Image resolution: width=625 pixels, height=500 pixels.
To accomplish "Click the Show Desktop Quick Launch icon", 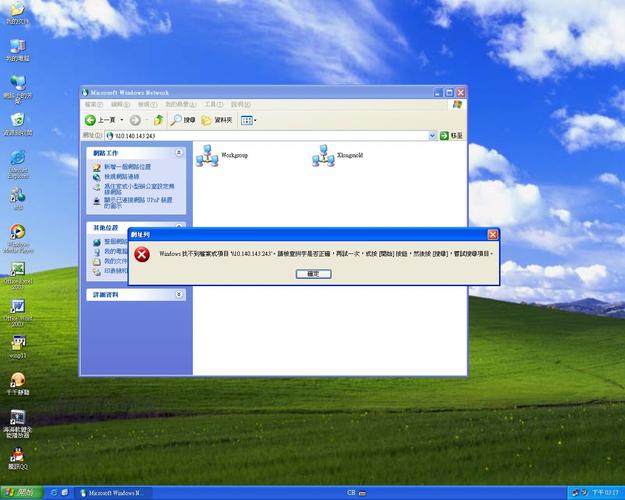I will [x=65, y=493].
